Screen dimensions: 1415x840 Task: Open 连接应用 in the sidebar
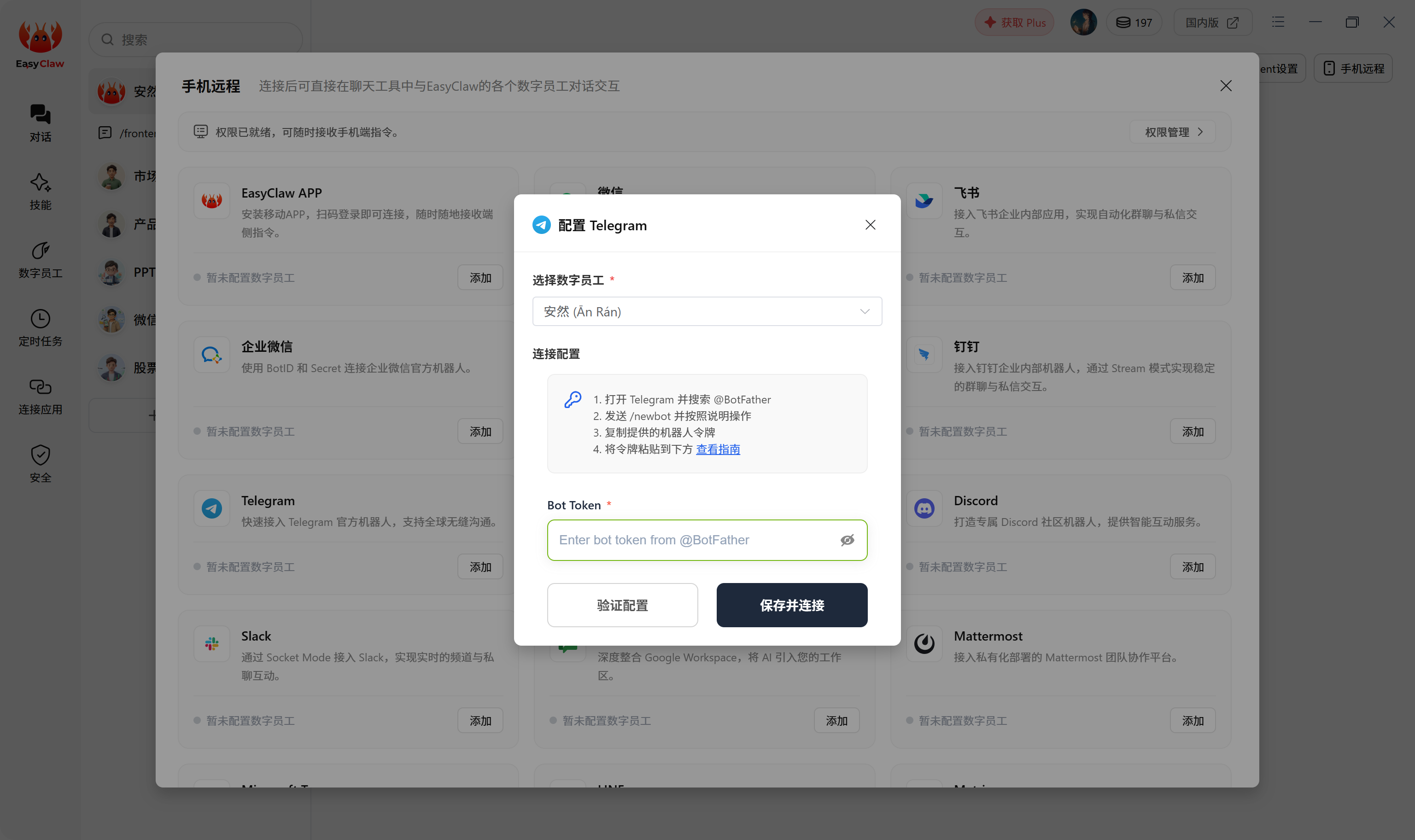(x=40, y=396)
